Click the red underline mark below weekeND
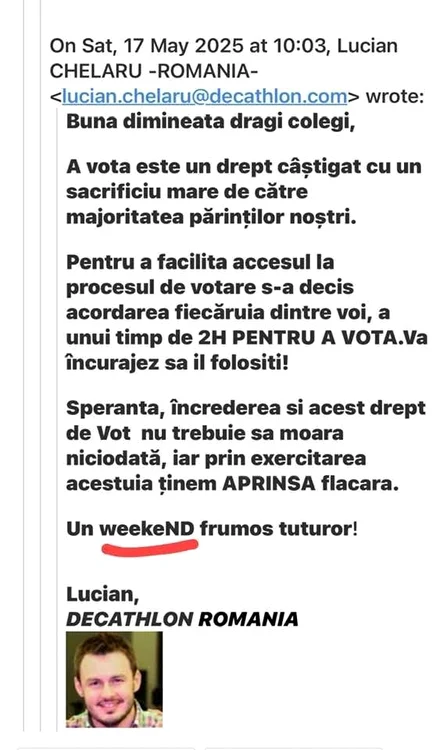Screen dimensions: 443x750 click(x=150, y=547)
